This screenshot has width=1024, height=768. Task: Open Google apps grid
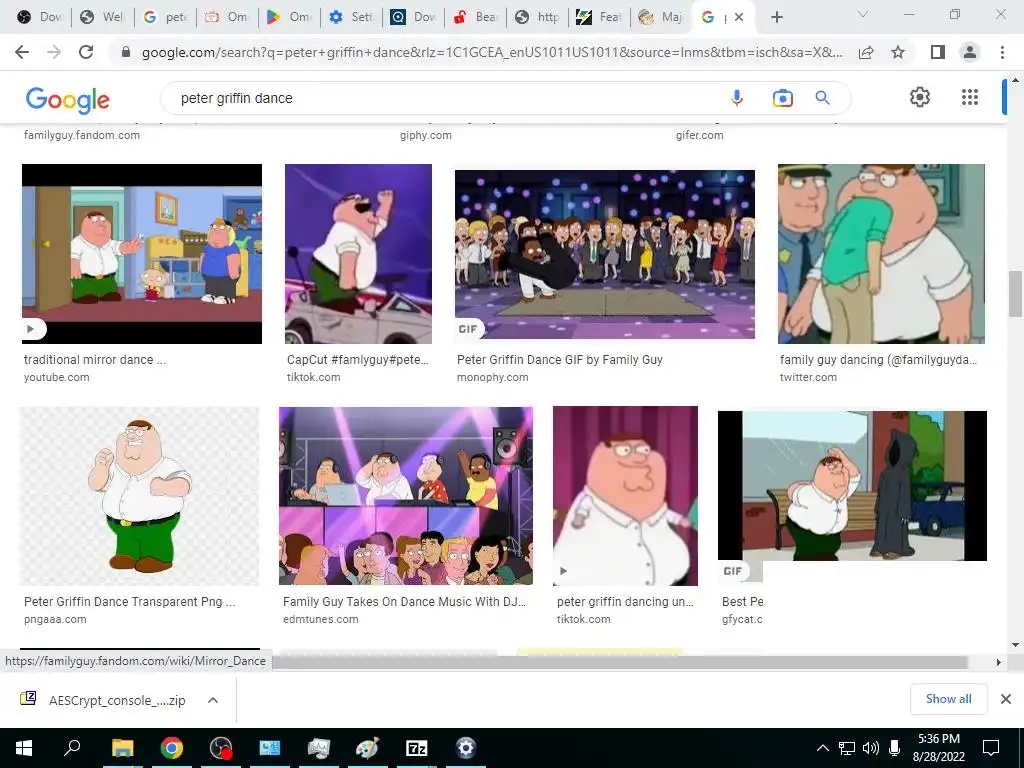pos(970,97)
